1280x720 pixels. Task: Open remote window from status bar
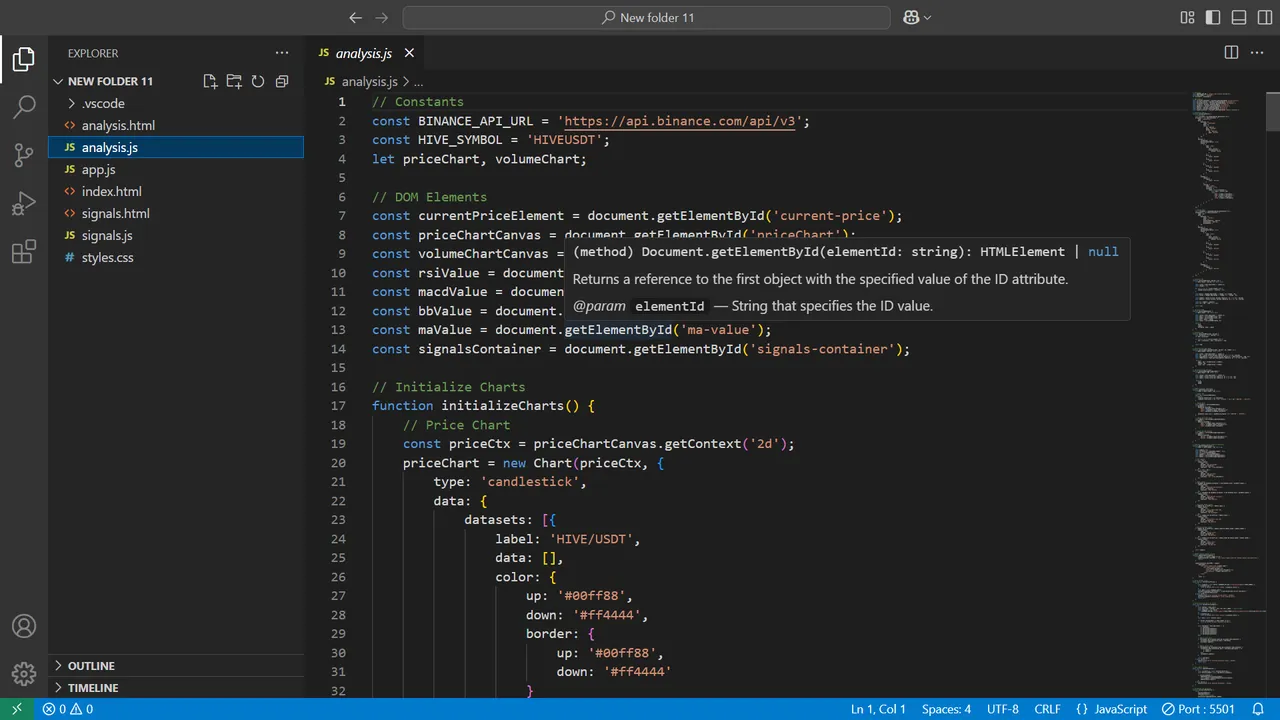coord(16,709)
